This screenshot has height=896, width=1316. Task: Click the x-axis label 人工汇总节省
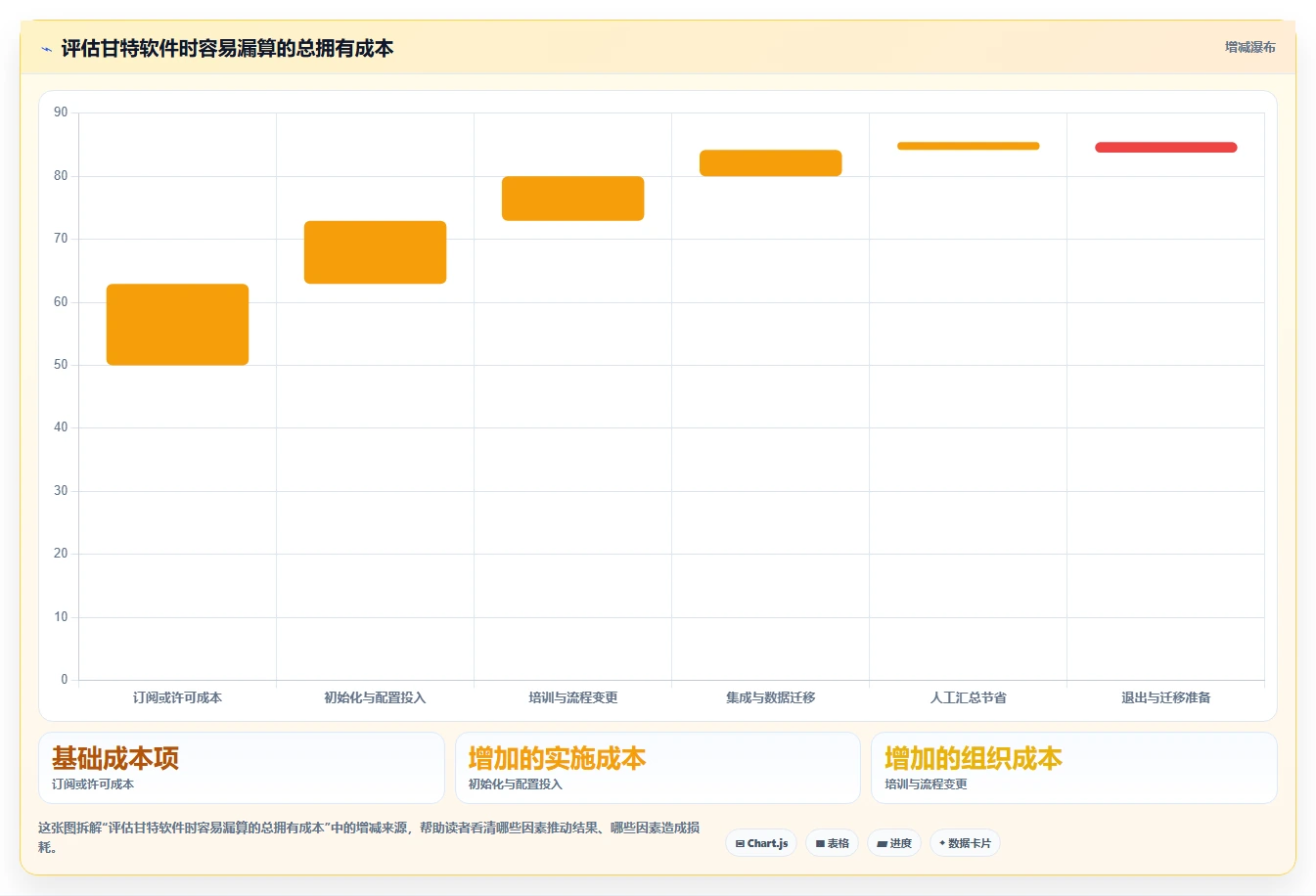[968, 697]
